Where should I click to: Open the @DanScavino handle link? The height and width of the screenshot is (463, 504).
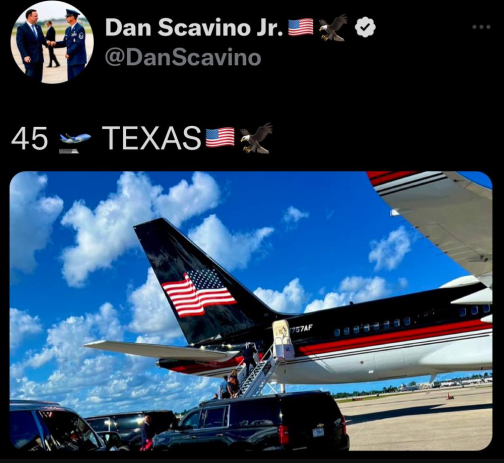183,57
